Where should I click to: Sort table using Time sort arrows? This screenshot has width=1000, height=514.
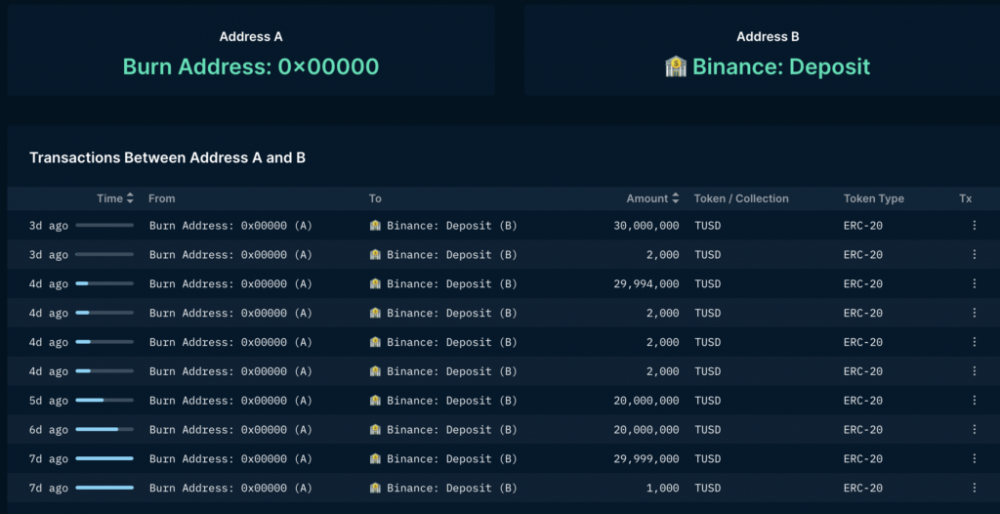(130, 198)
